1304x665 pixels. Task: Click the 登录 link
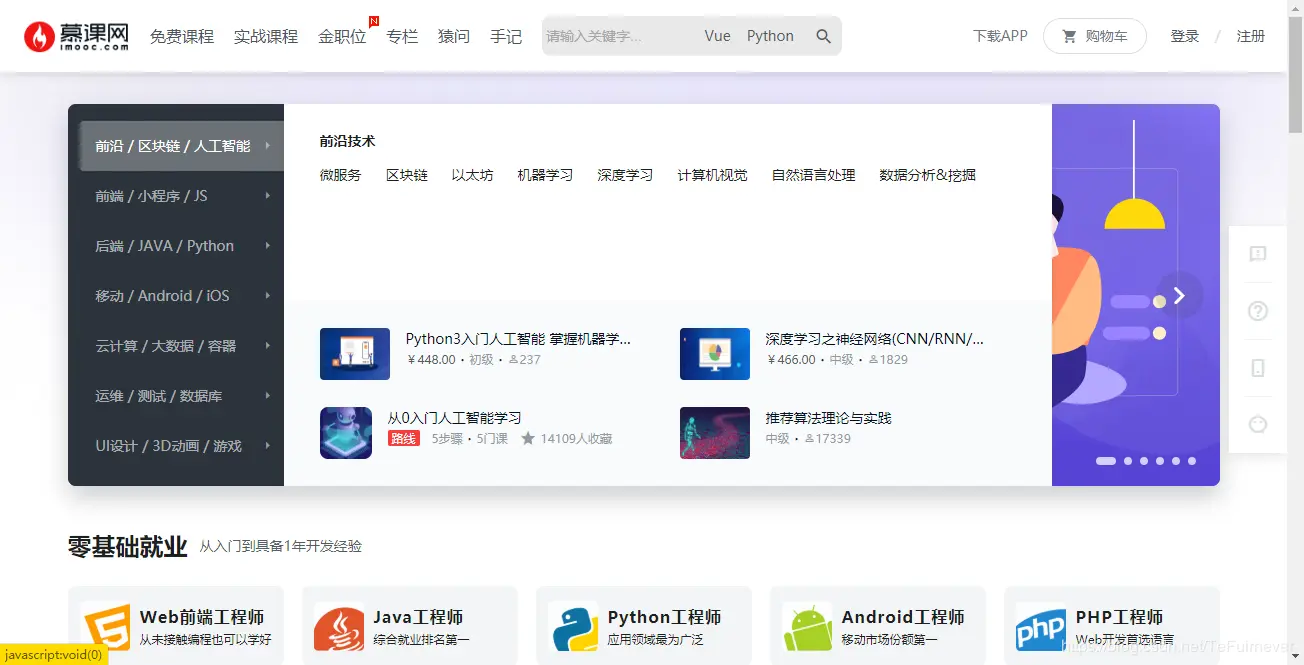coord(1184,35)
